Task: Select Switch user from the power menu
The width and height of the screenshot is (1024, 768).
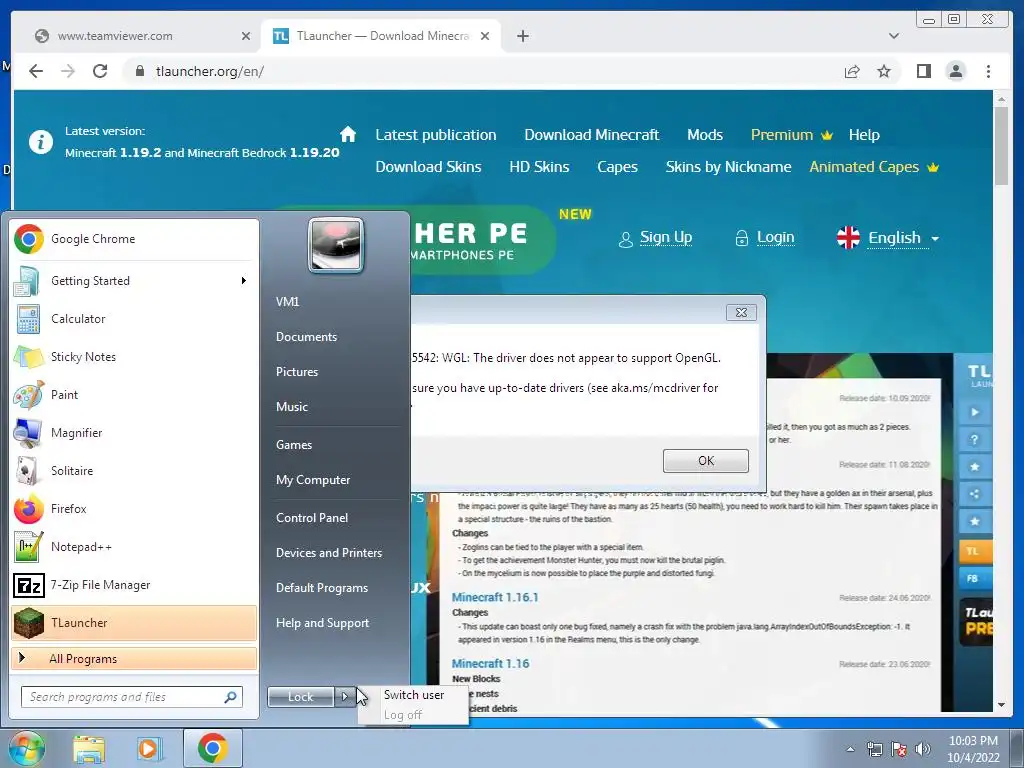Action: tap(413, 695)
